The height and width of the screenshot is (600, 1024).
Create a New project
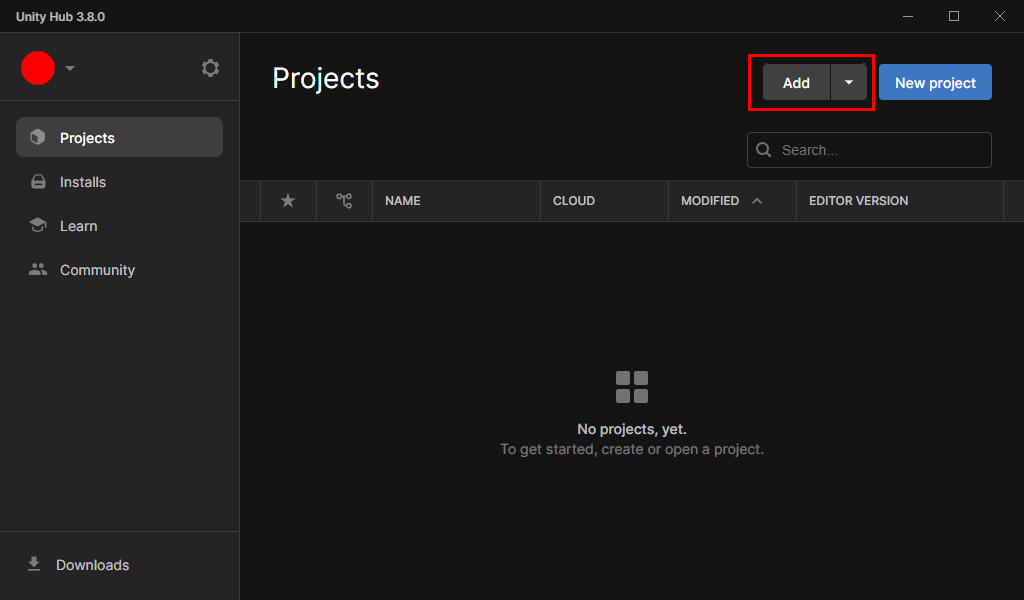tap(935, 82)
